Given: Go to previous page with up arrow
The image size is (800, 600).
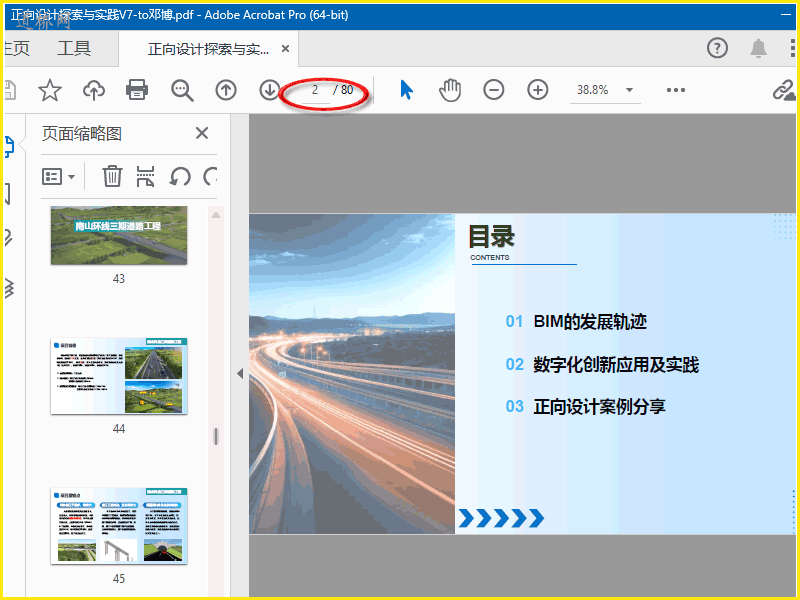Looking at the screenshot, I should [x=226, y=90].
